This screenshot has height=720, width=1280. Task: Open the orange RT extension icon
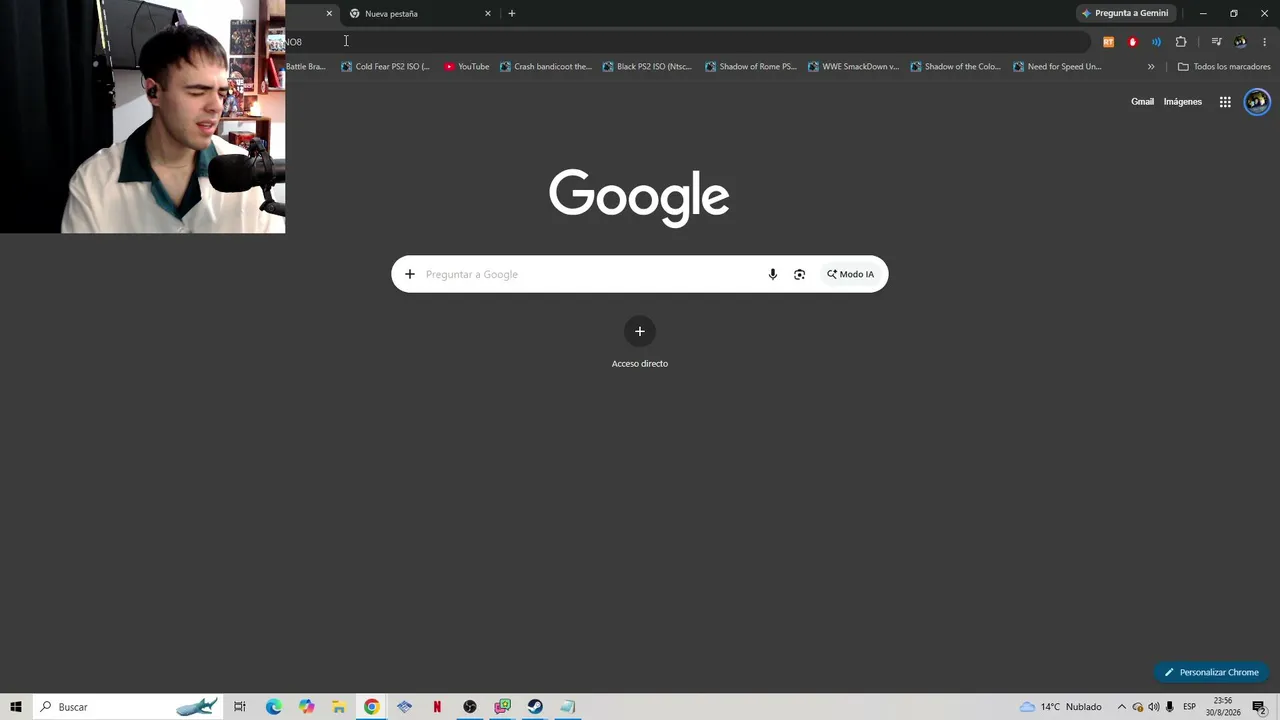(x=1108, y=42)
